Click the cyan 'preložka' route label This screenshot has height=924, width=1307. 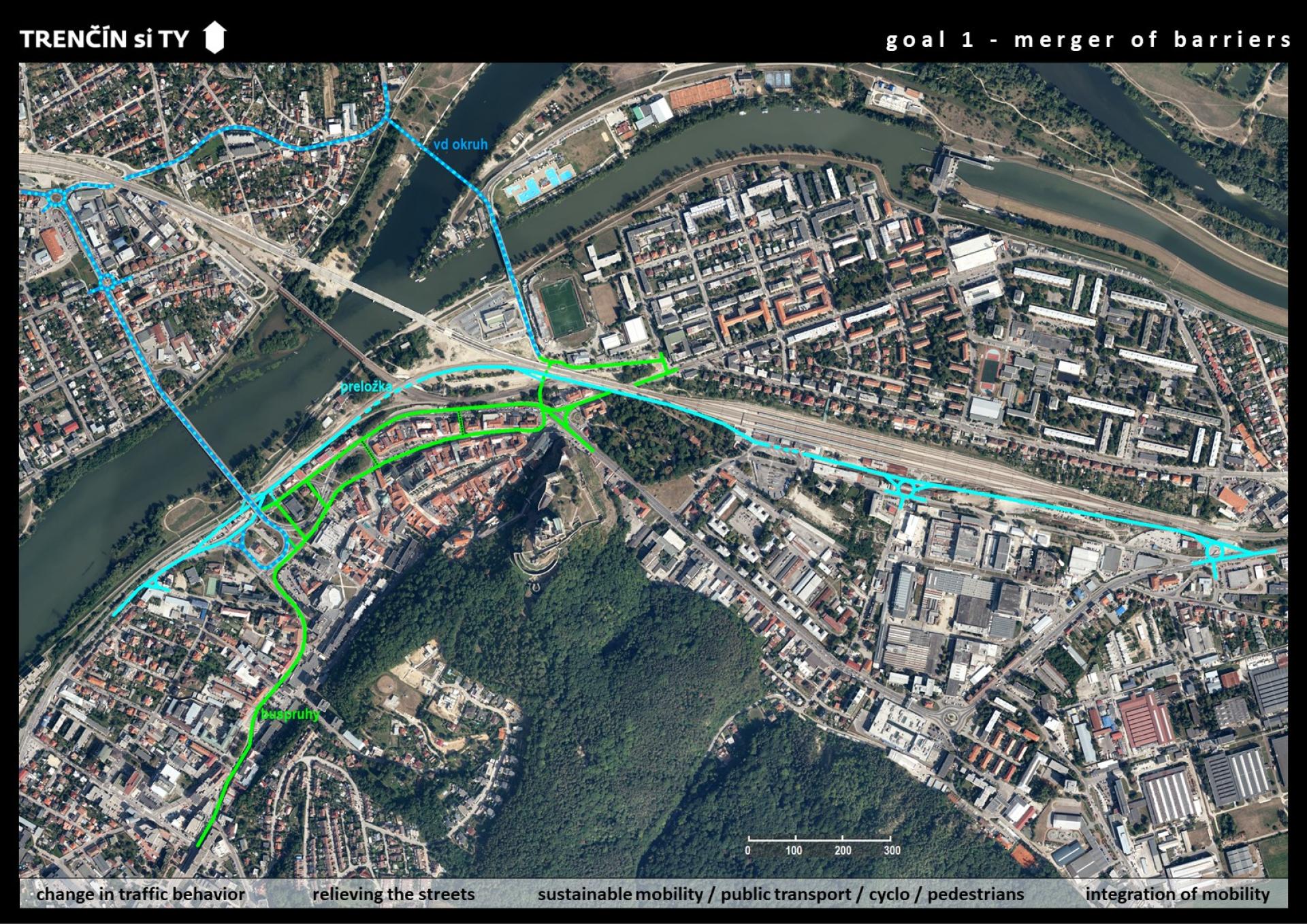[x=366, y=386]
